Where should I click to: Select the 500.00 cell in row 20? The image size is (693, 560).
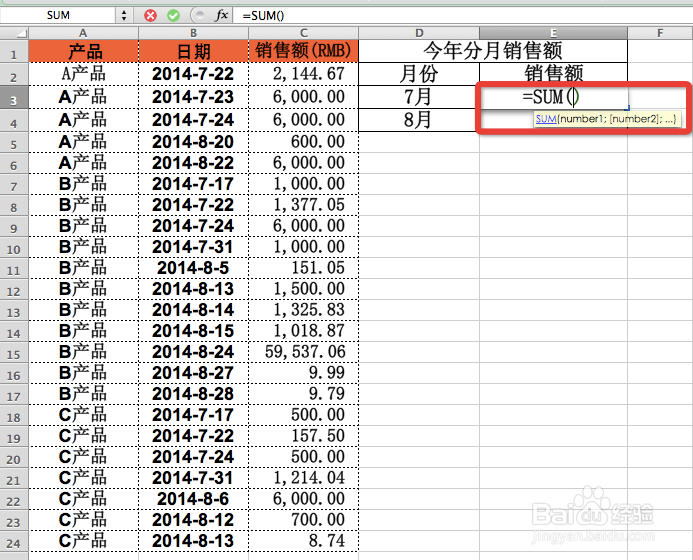coord(304,457)
